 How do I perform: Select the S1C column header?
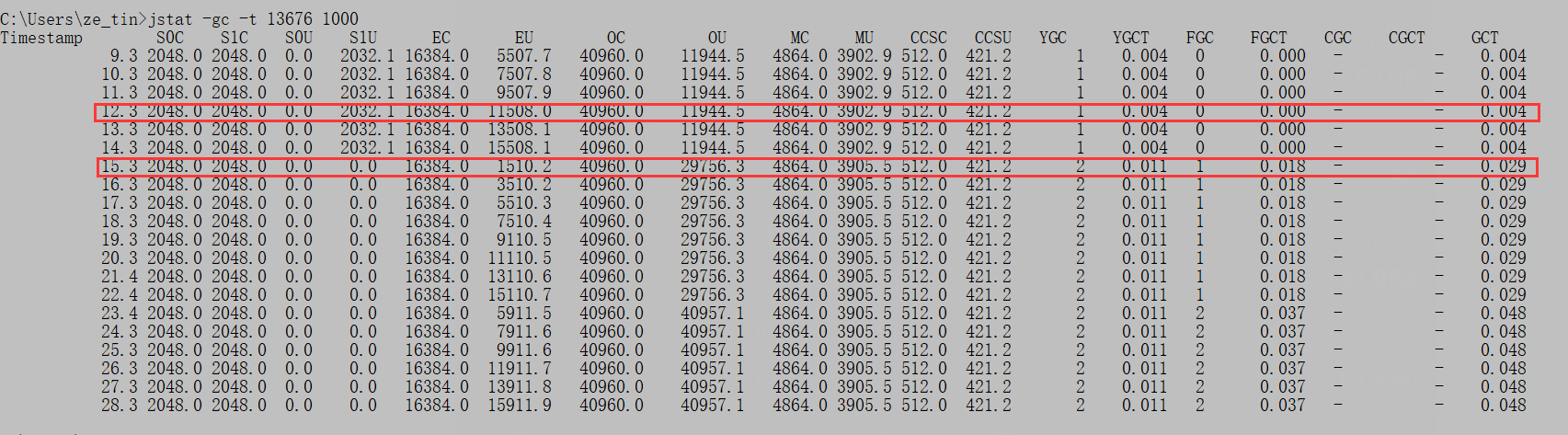pos(235,38)
